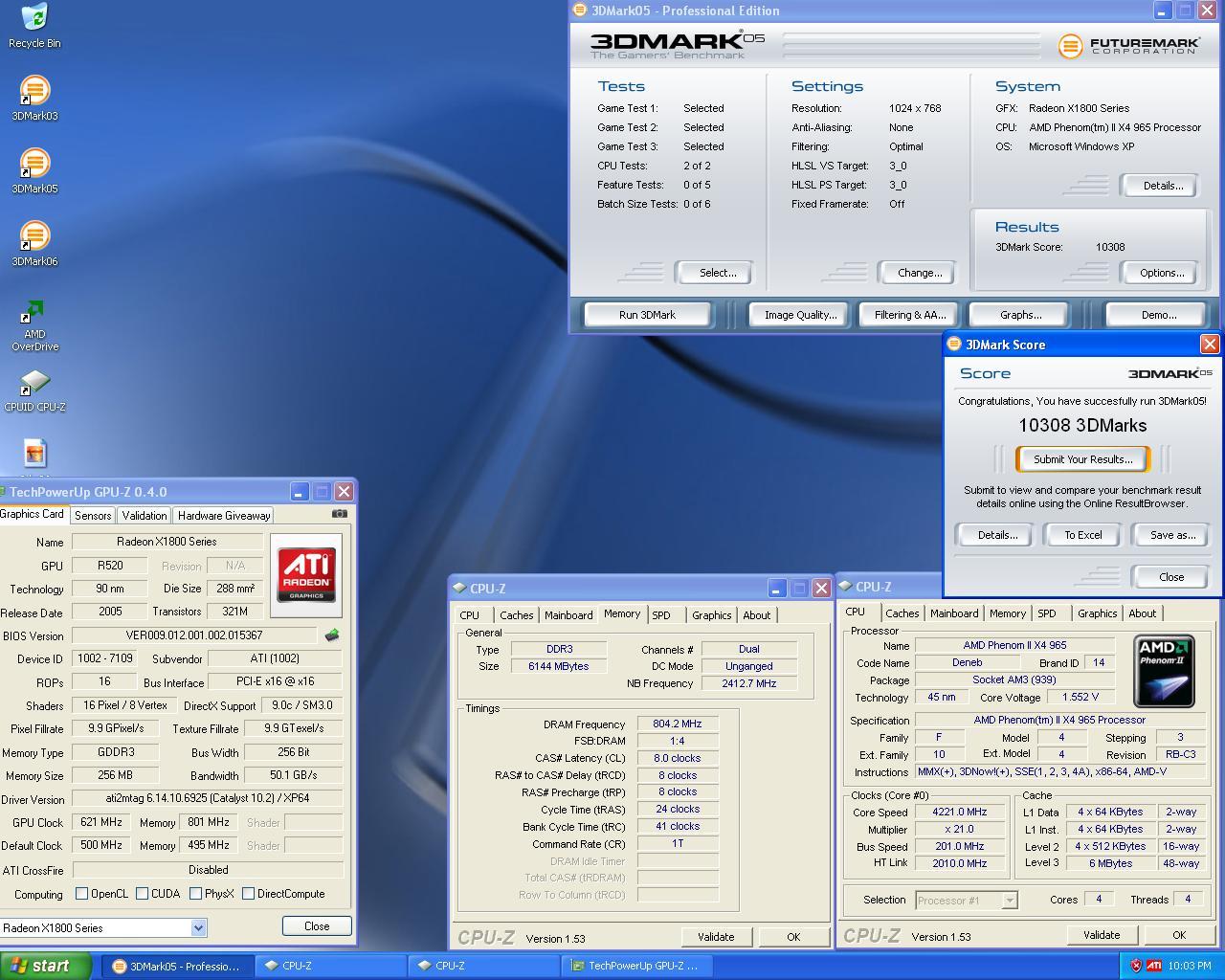Click Validate in the CPU-Z Memory window
This screenshot has width=1225, height=980.
tap(716, 937)
